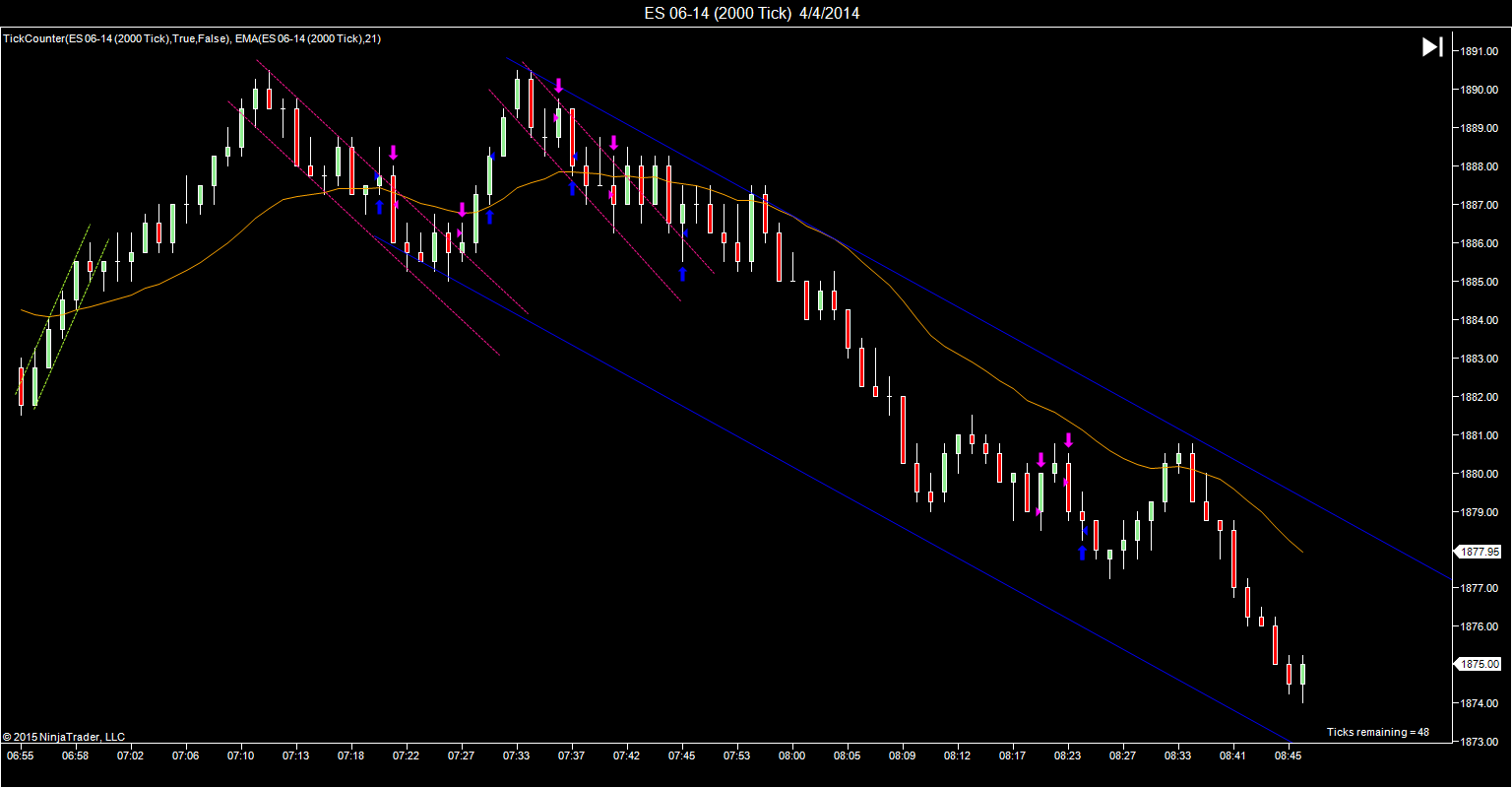This screenshot has width=1512, height=788.
Task: Click the 07:13 time axis label
Action: coord(296,756)
